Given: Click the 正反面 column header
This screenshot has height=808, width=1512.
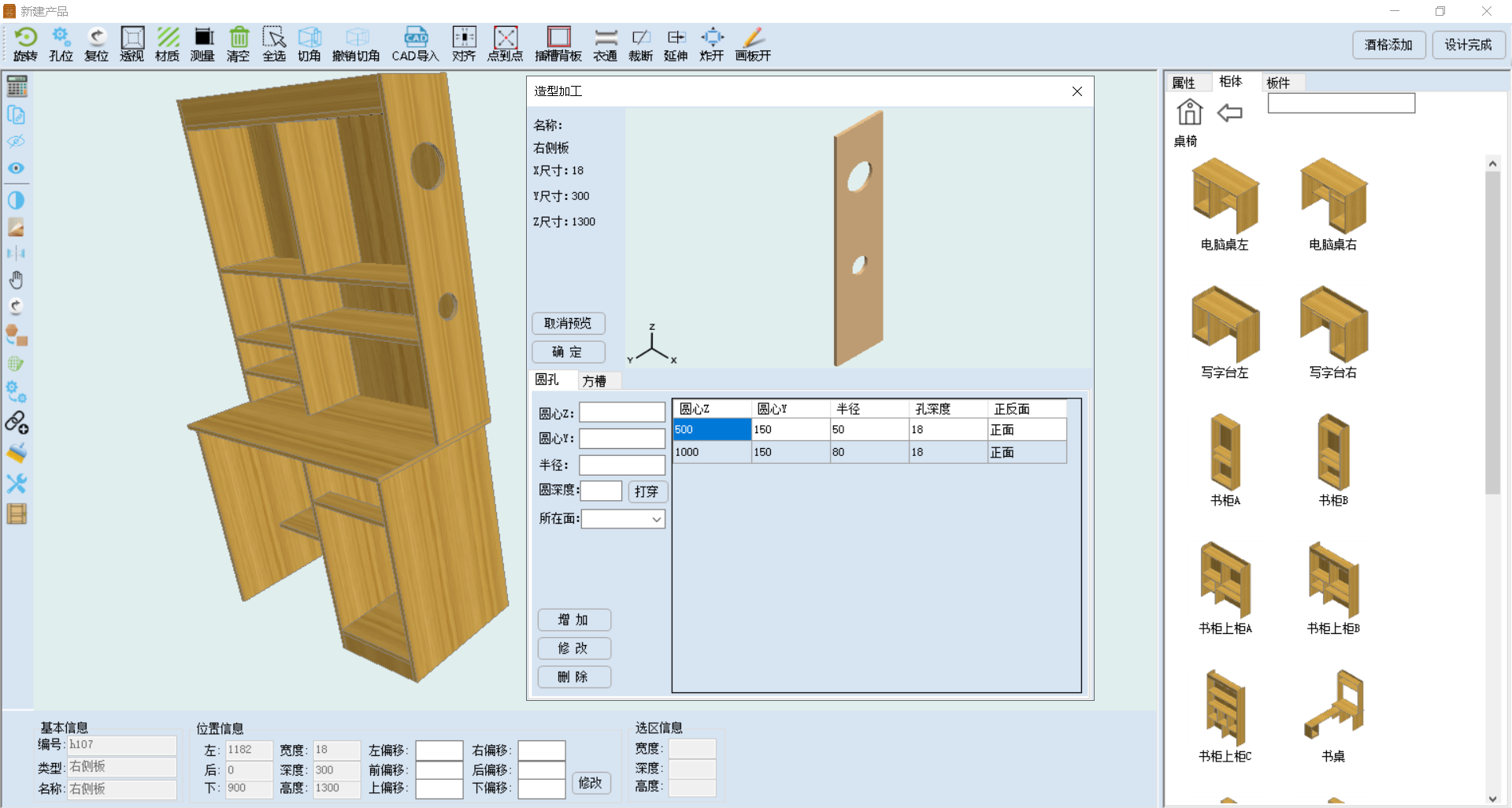Looking at the screenshot, I should (x=1027, y=409).
